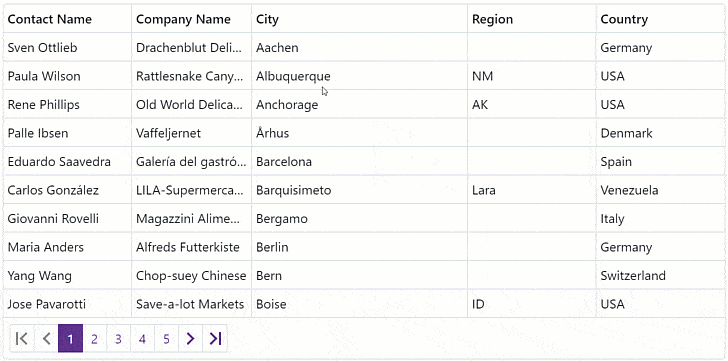Click the Old World Delica... company cell
Image resolution: width=728 pixels, height=361 pixels.
tap(191, 104)
